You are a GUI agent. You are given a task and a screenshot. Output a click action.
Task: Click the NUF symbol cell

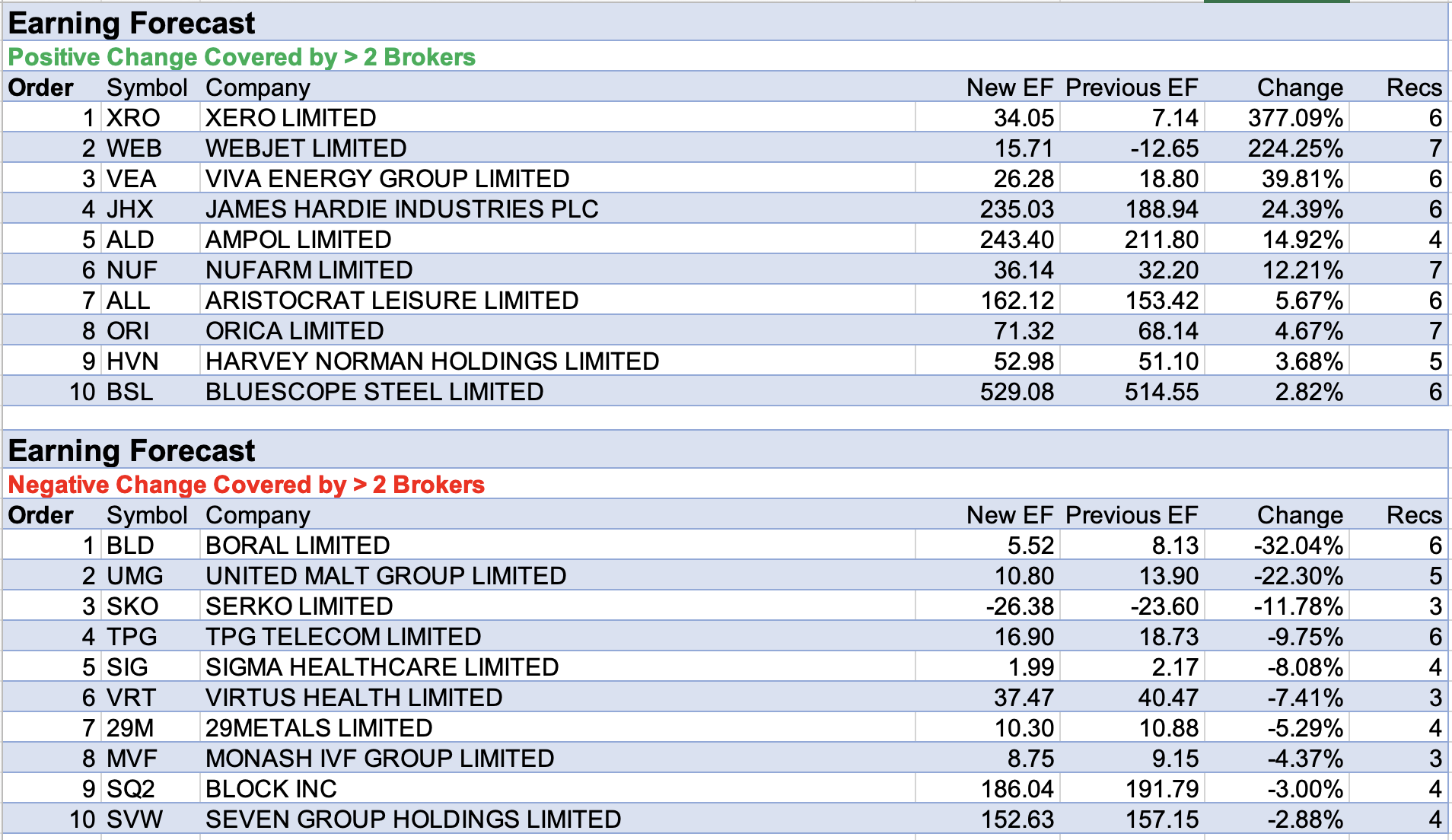point(132,270)
